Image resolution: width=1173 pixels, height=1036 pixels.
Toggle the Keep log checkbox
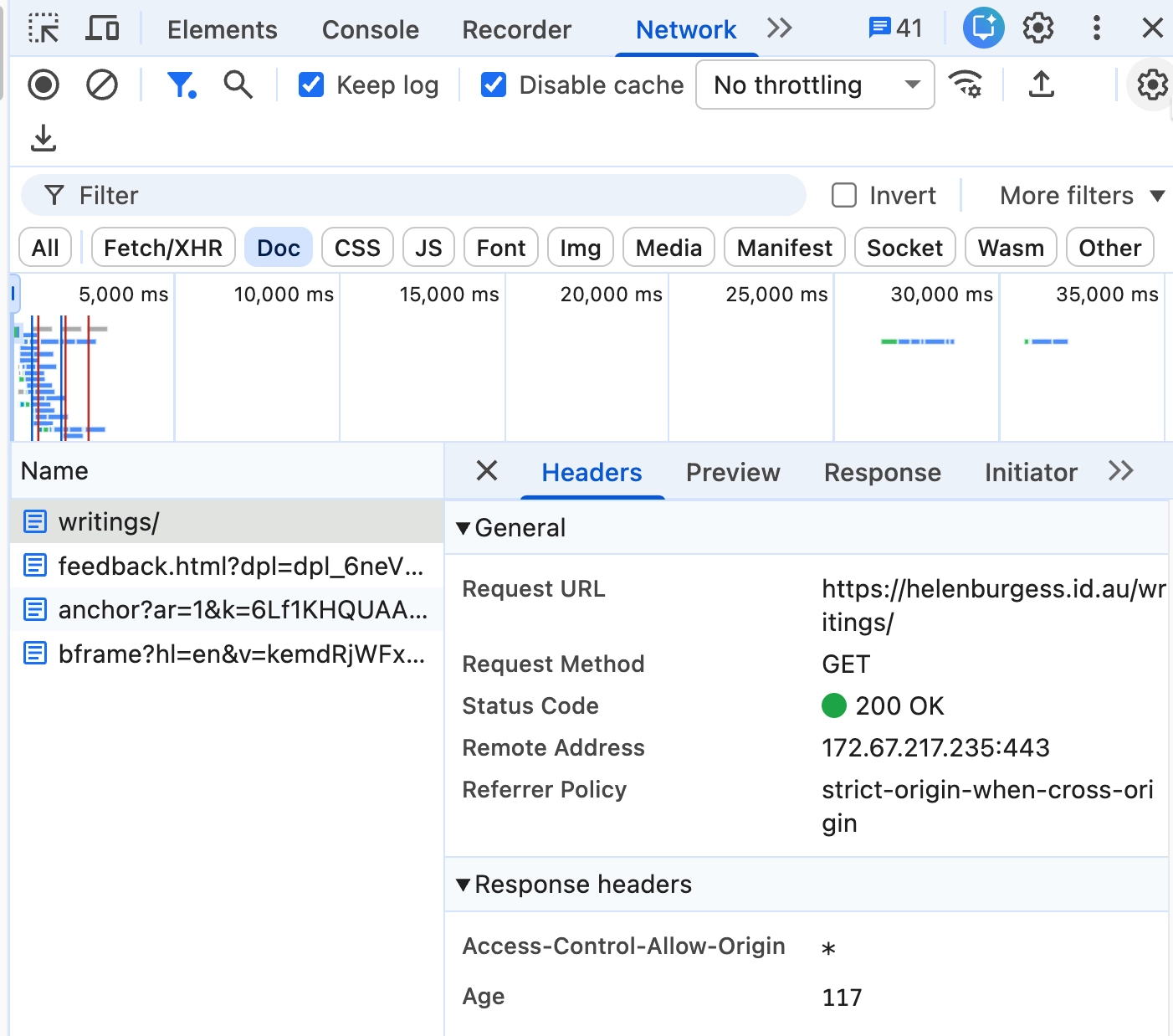pyautogui.click(x=311, y=85)
